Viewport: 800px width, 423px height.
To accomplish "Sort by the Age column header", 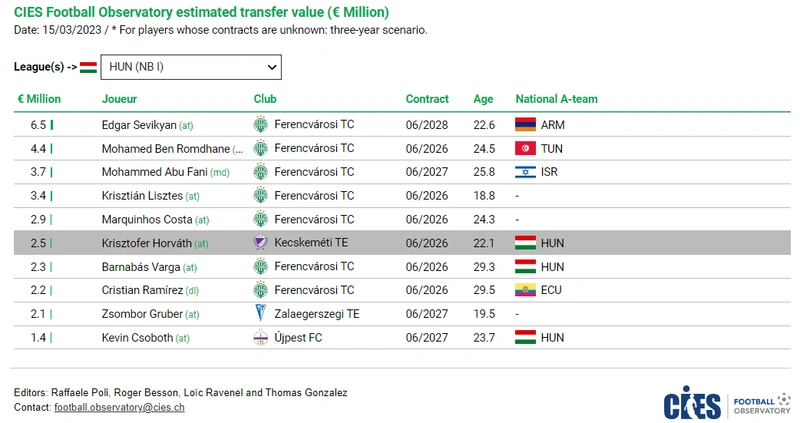I will pyautogui.click(x=483, y=99).
